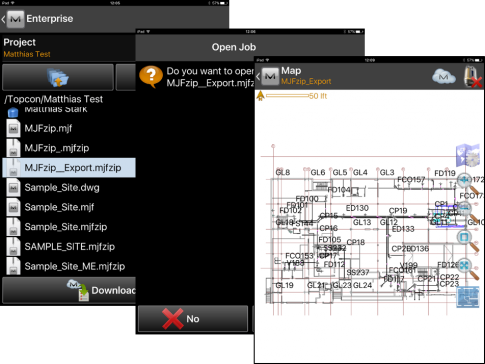Click the zoom in magnifier on map
The height and width of the screenshot is (364, 485).
tap(468, 184)
